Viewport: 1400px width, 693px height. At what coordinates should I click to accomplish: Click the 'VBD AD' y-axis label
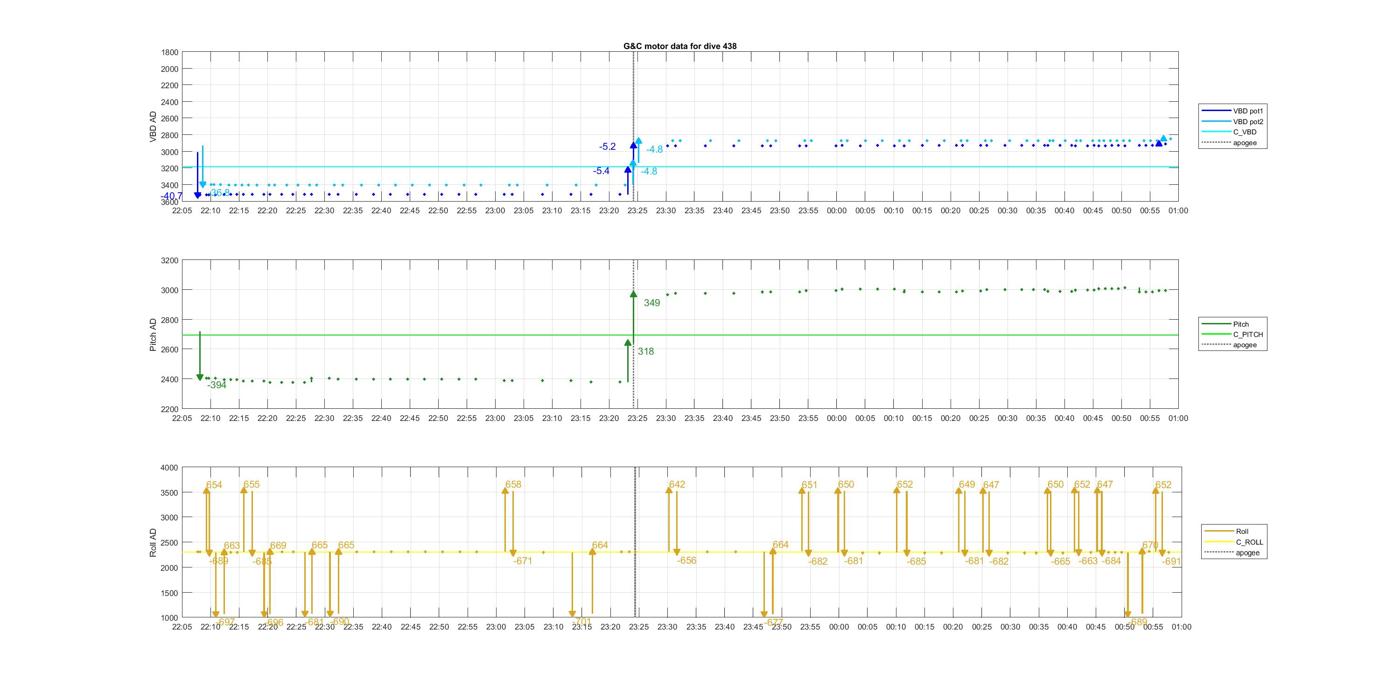point(153,127)
